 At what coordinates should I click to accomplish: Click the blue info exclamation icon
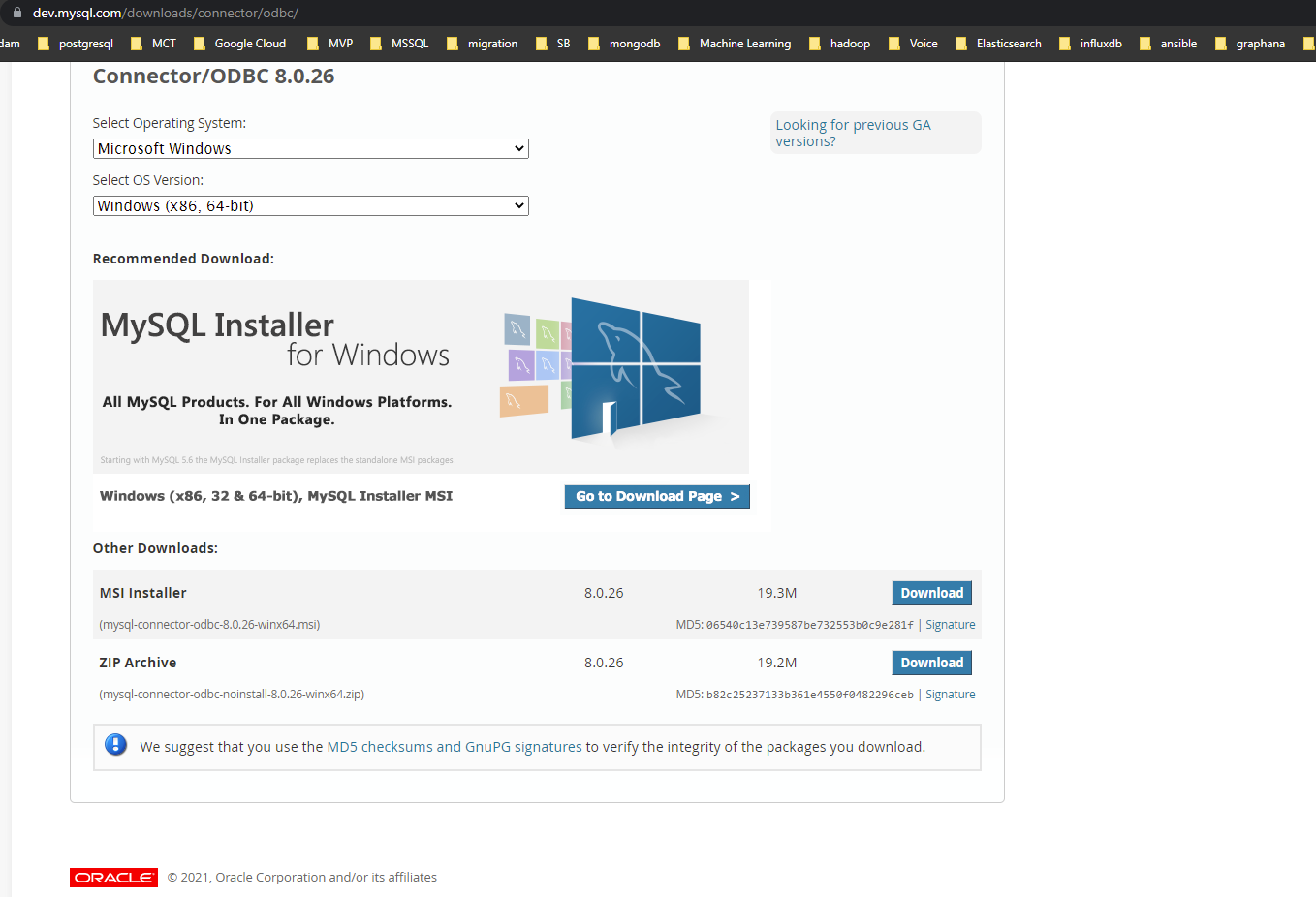[115, 745]
